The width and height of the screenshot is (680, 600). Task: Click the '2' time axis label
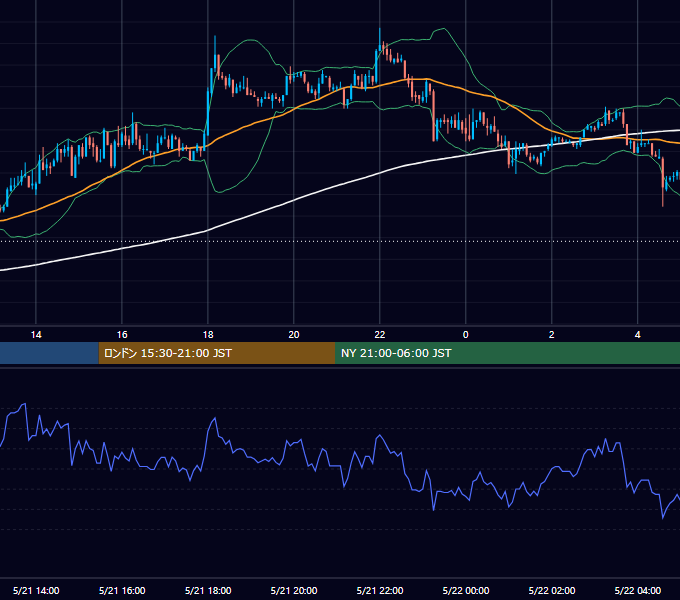pos(551,335)
